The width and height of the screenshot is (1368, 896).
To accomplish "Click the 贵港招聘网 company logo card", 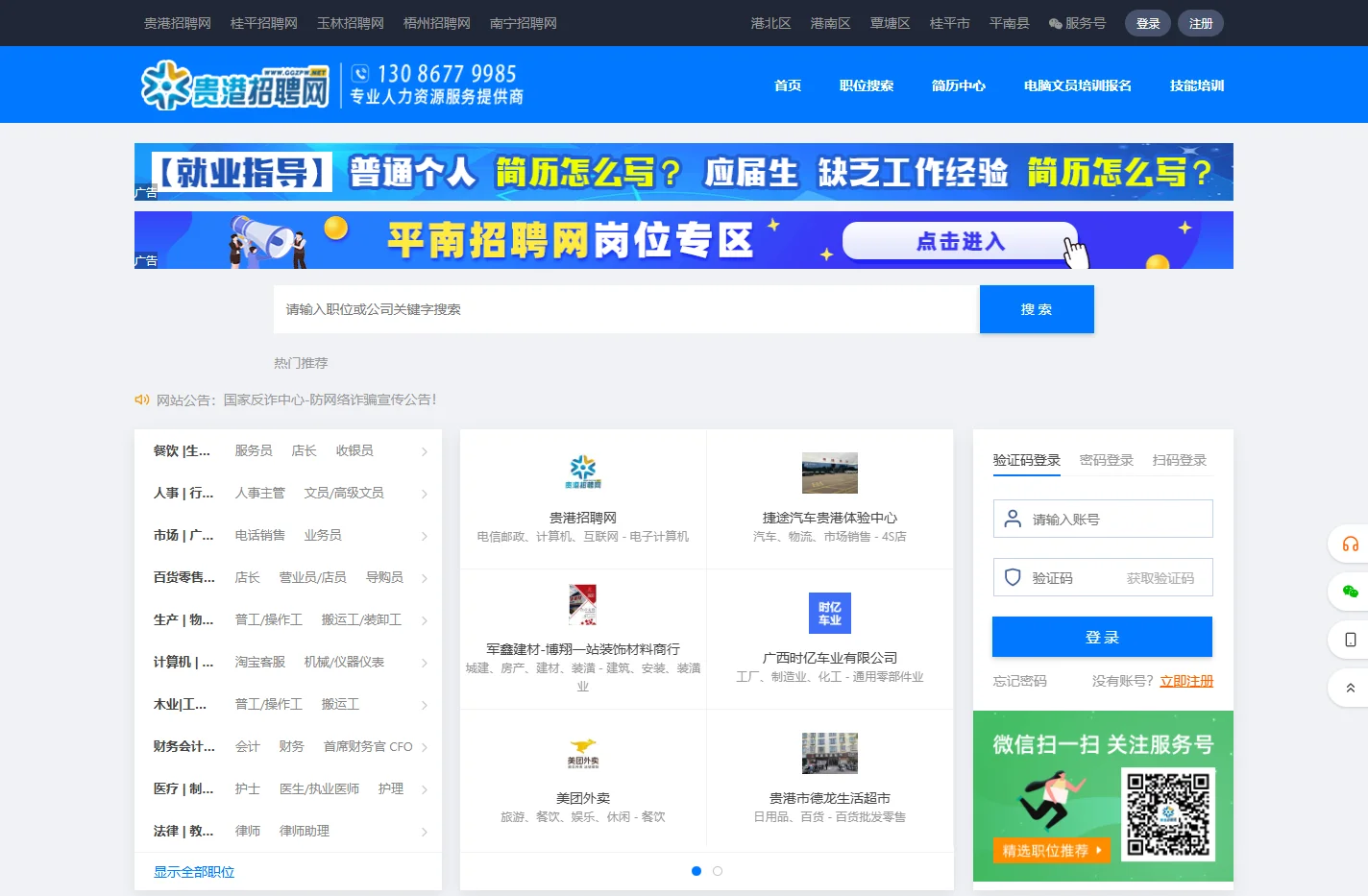I will tap(583, 499).
